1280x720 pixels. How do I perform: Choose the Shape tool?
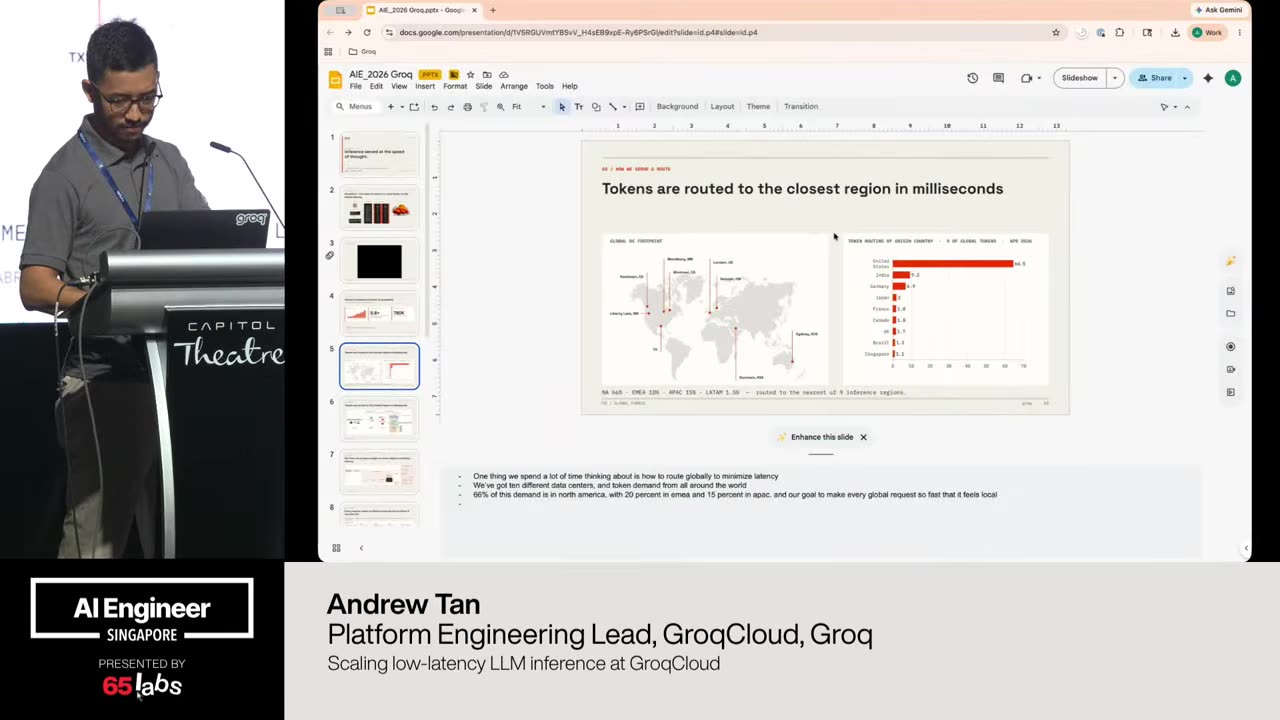click(596, 107)
